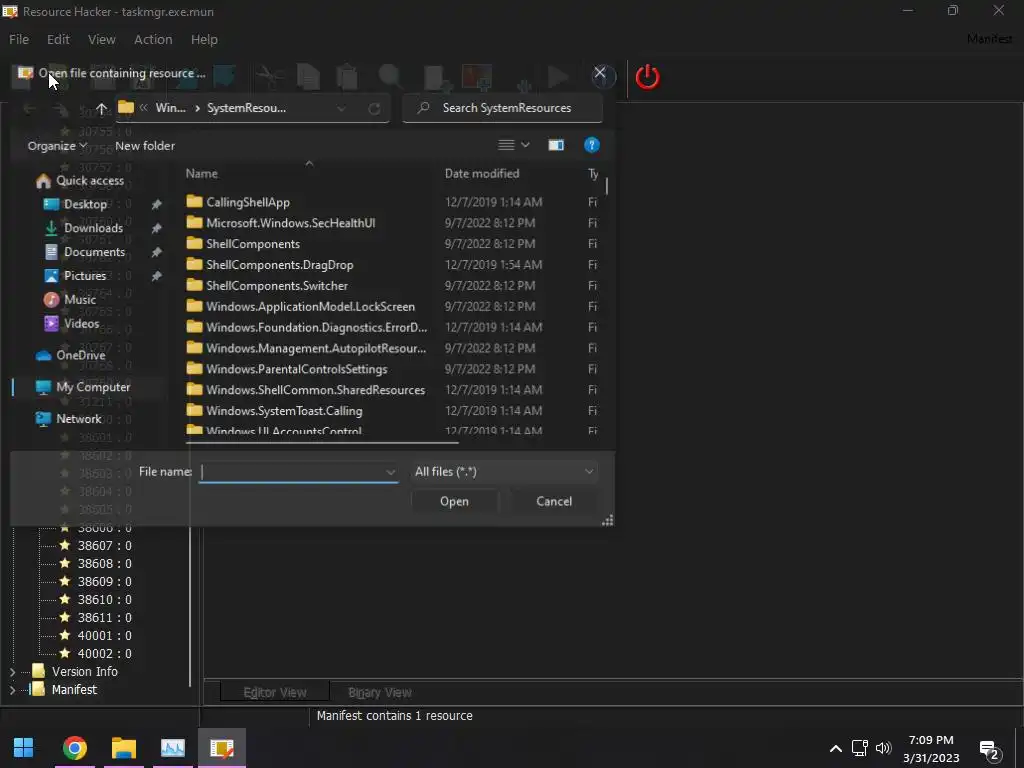1024x768 pixels.
Task: Unpin Documents using its pin icon
Action: 156,252
